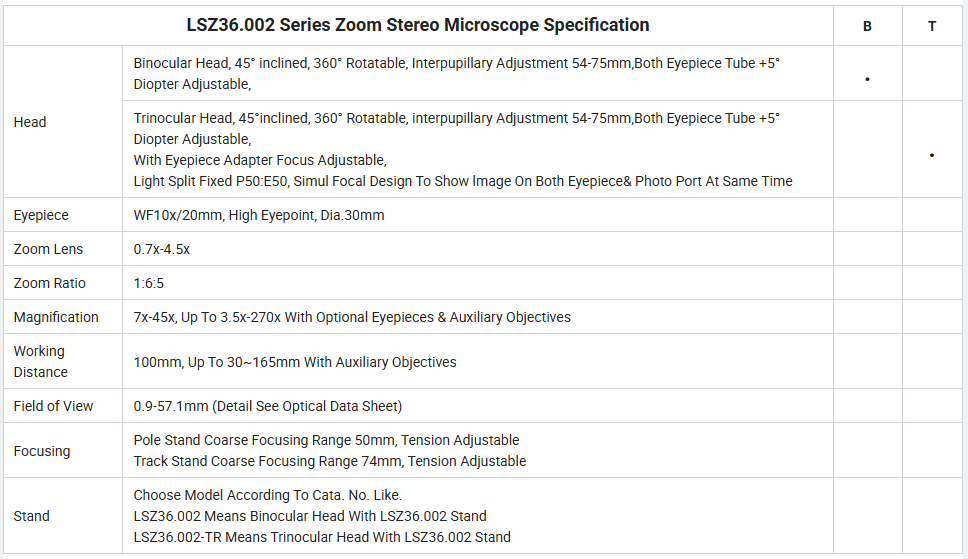Click the LSZ36.002-TR Trinocular stand line
Viewport: 968px width, 559px height.
(x=322, y=537)
